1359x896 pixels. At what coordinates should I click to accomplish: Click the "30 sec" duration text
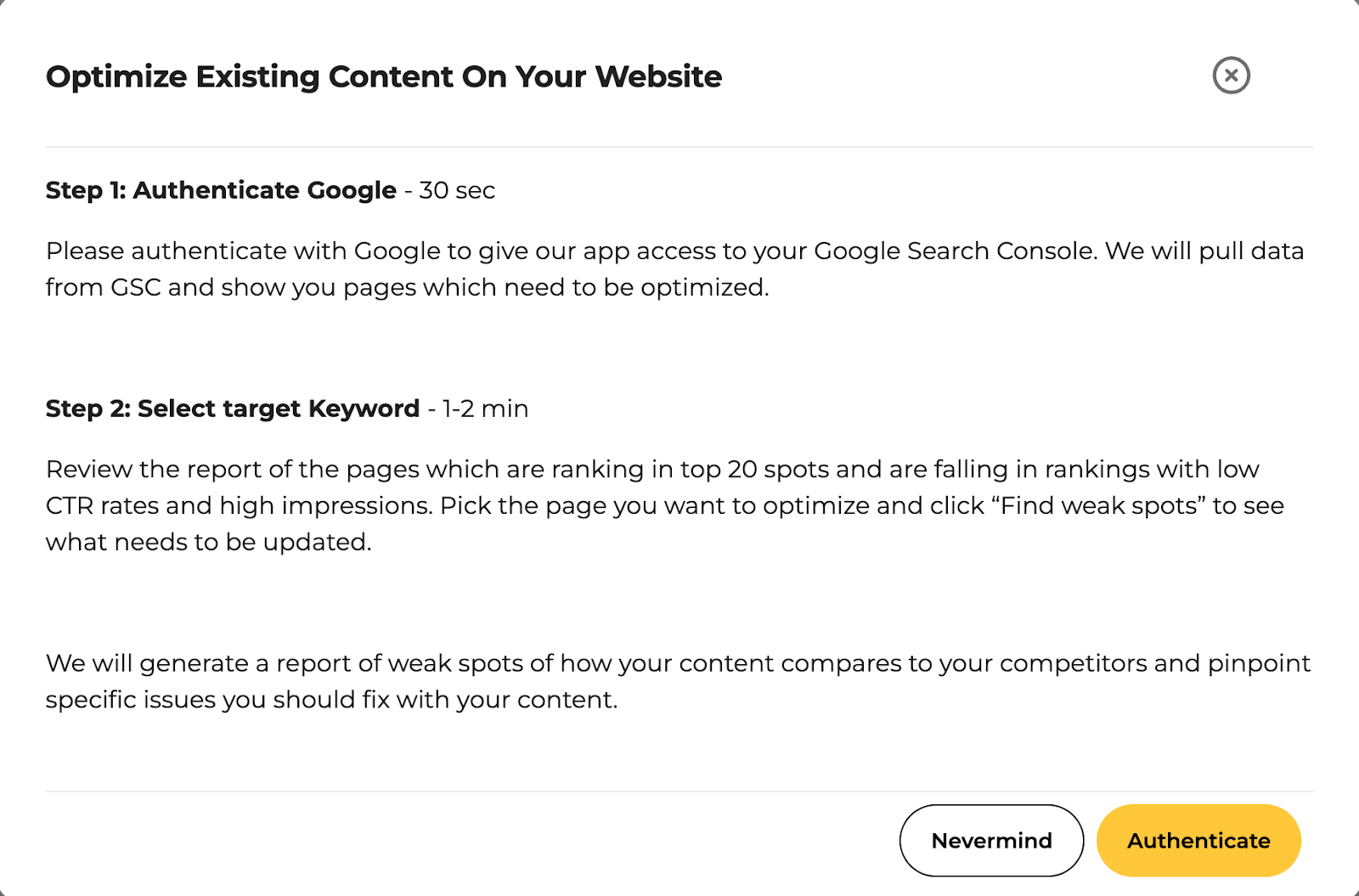click(x=457, y=190)
